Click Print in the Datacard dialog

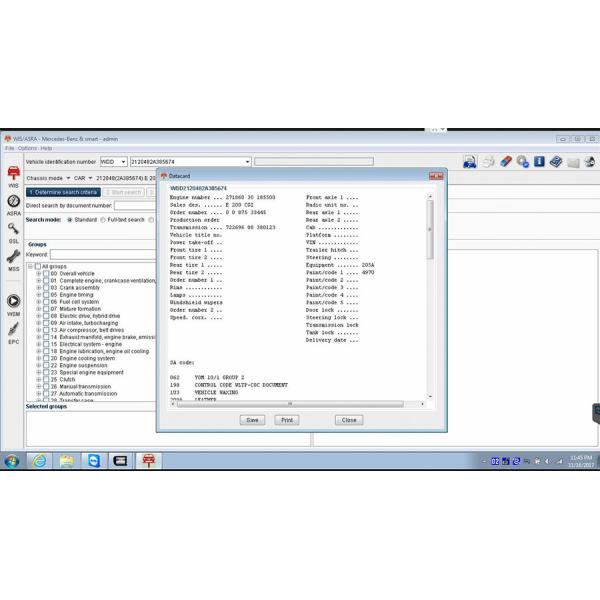click(x=287, y=420)
